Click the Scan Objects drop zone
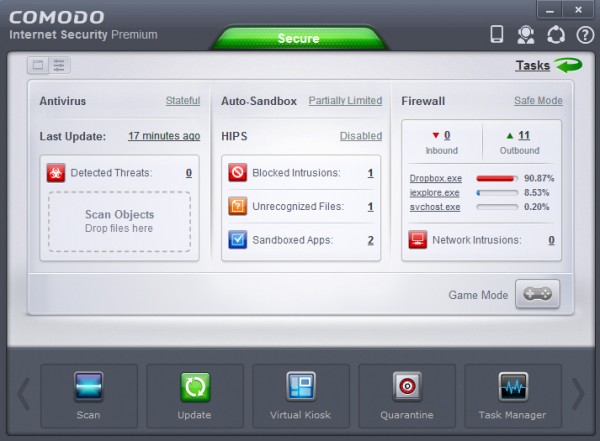The image size is (600, 441). [119, 221]
